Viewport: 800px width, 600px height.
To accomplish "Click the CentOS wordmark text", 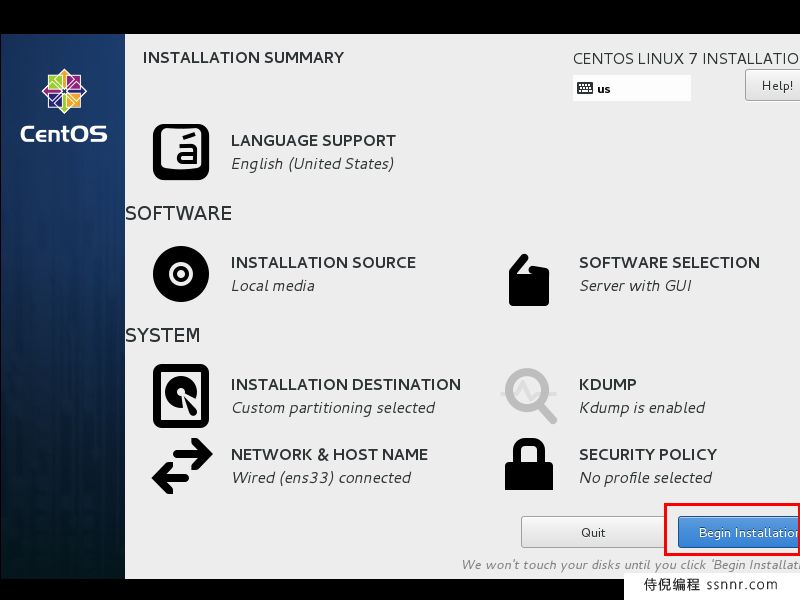I will click(x=64, y=134).
